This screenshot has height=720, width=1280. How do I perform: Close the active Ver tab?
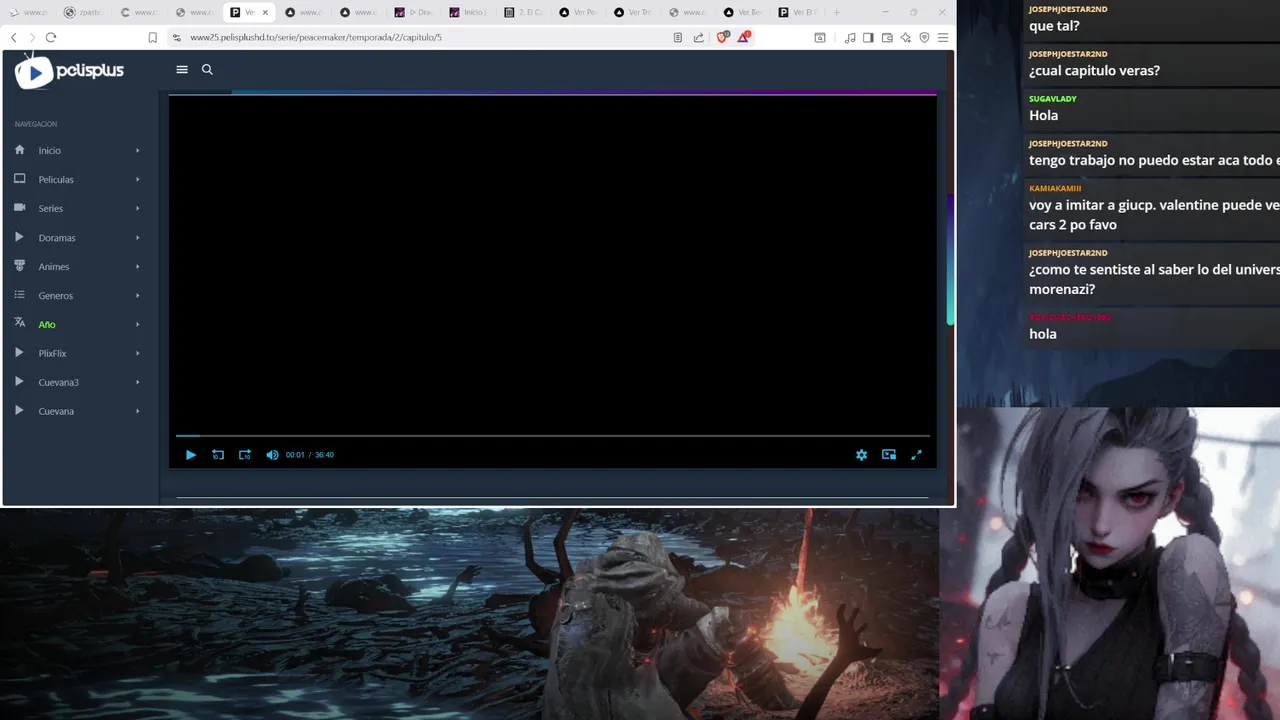pyautogui.click(x=265, y=12)
